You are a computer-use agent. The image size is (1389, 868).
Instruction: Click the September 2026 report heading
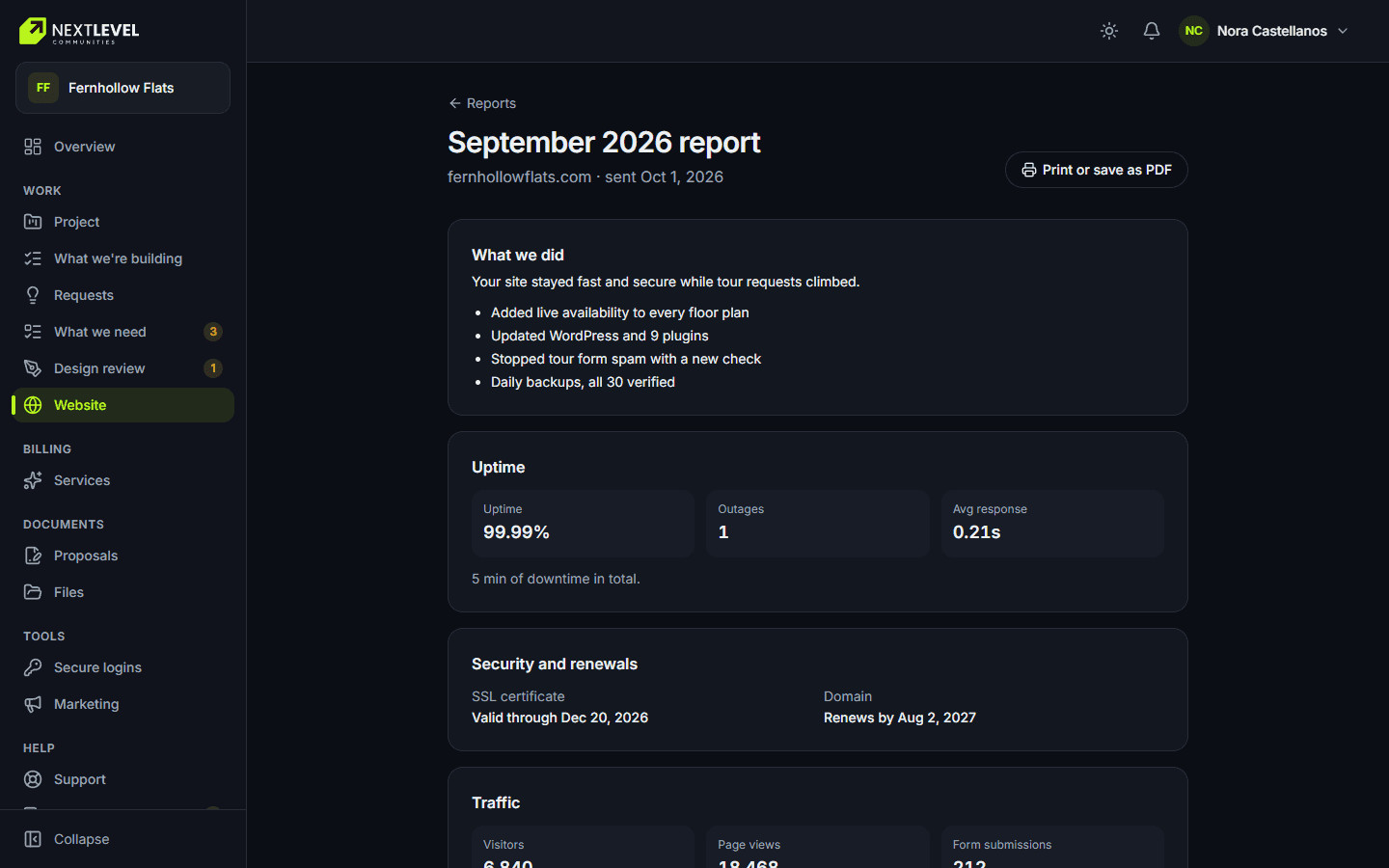(x=604, y=143)
